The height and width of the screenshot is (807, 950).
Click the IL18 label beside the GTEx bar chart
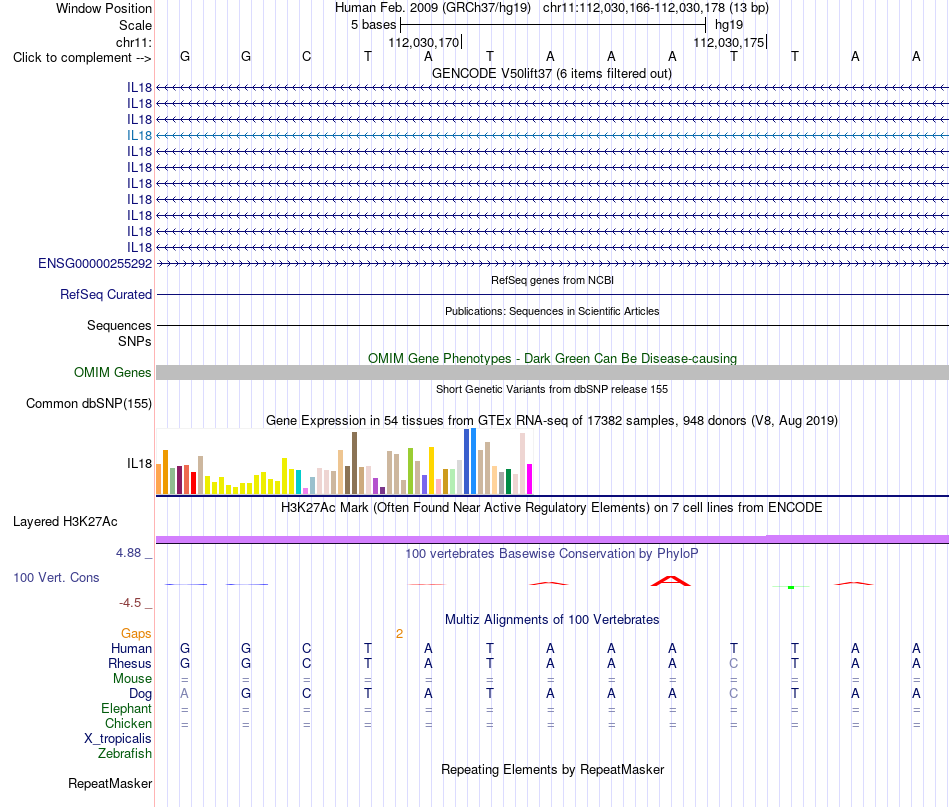[x=139, y=463]
